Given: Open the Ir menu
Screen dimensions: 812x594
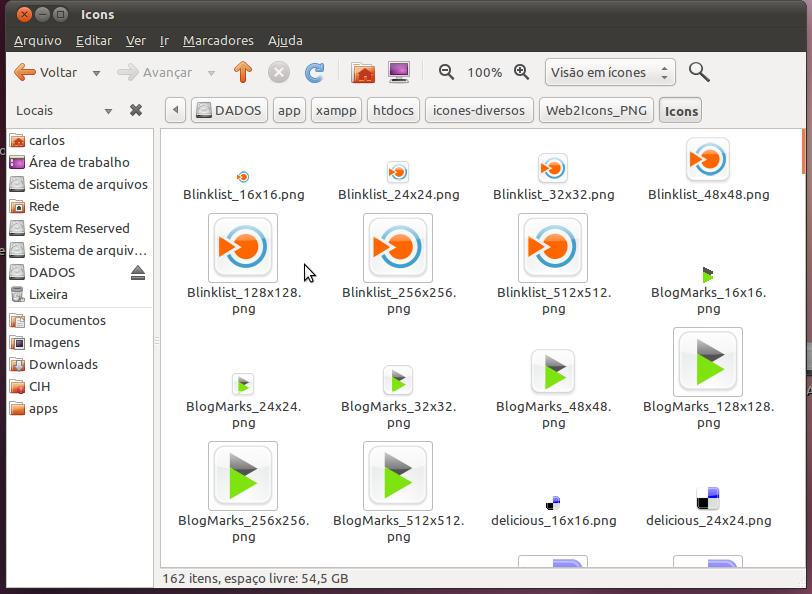Looking at the screenshot, I should coord(164,40).
